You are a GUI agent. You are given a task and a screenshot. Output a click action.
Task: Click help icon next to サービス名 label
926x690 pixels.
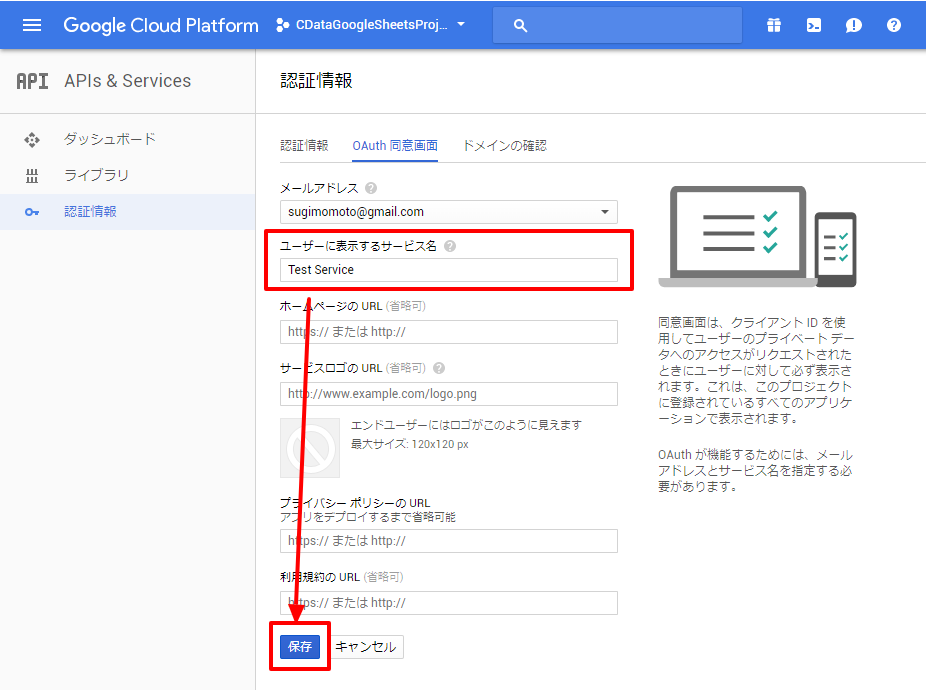[450, 246]
